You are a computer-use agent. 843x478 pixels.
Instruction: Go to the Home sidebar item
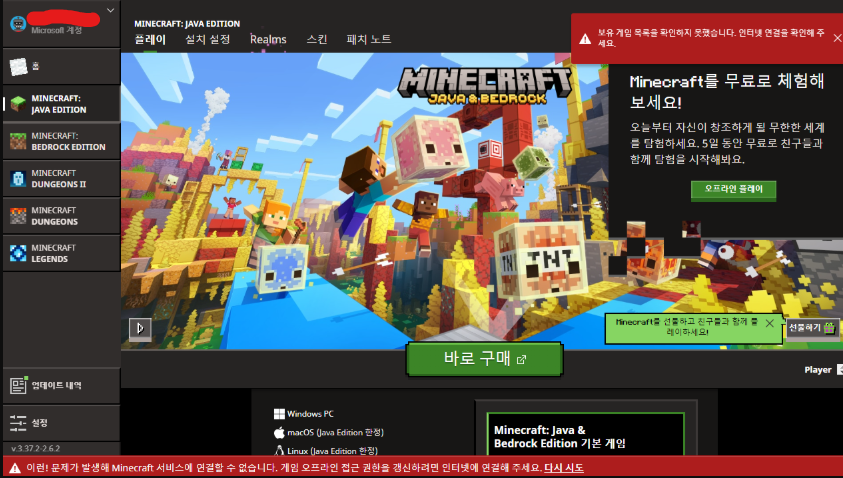pos(61,66)
